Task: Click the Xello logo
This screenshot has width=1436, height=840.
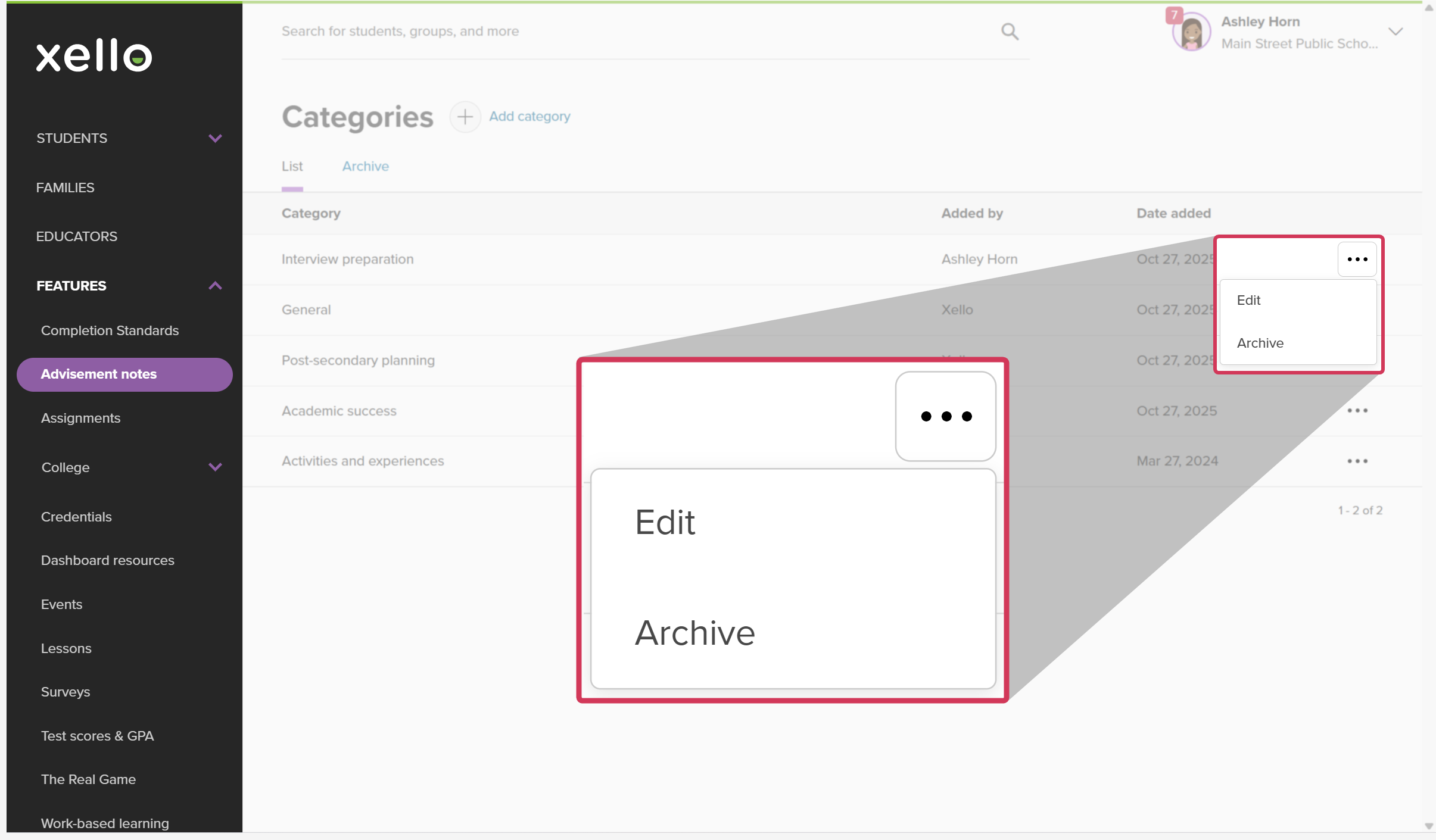Action: click(94, 57)
